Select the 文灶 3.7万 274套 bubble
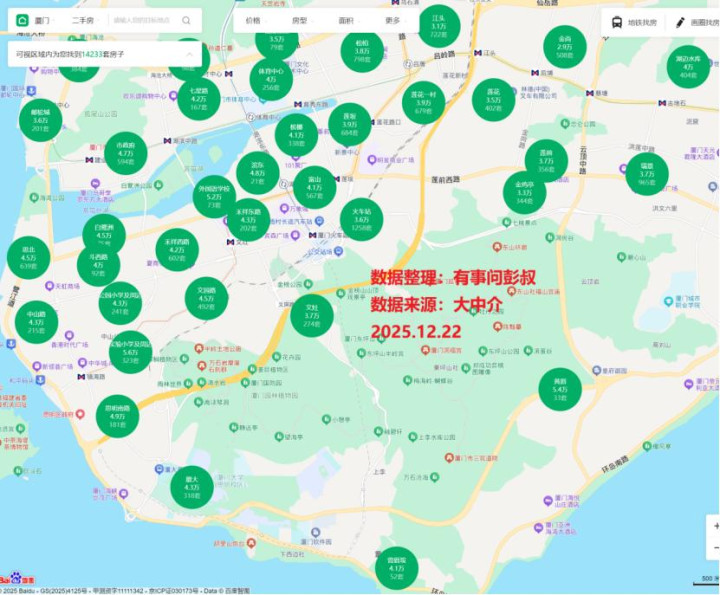The width and height of the screenshot is (720, 595). (312, 316)
